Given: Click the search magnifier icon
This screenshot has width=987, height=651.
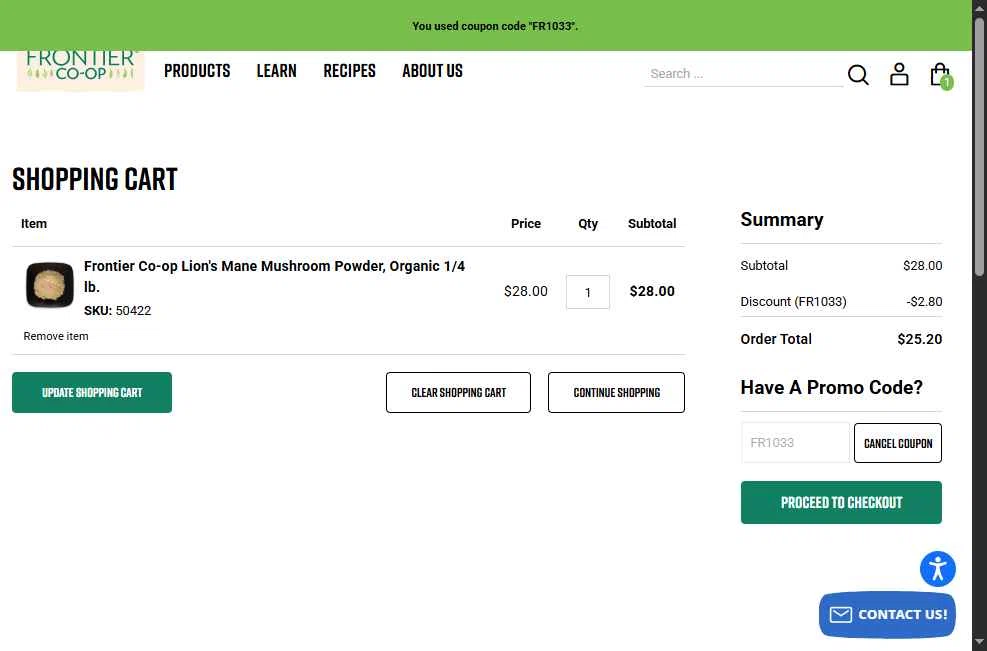Looking at the screenshot, I should (x=858, y=74).
